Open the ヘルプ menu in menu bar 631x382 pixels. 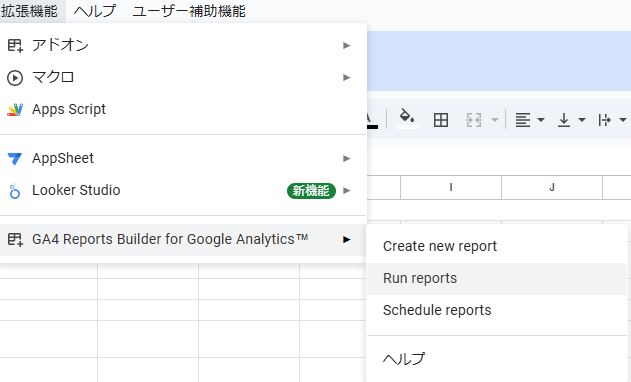tap(95, 11)
